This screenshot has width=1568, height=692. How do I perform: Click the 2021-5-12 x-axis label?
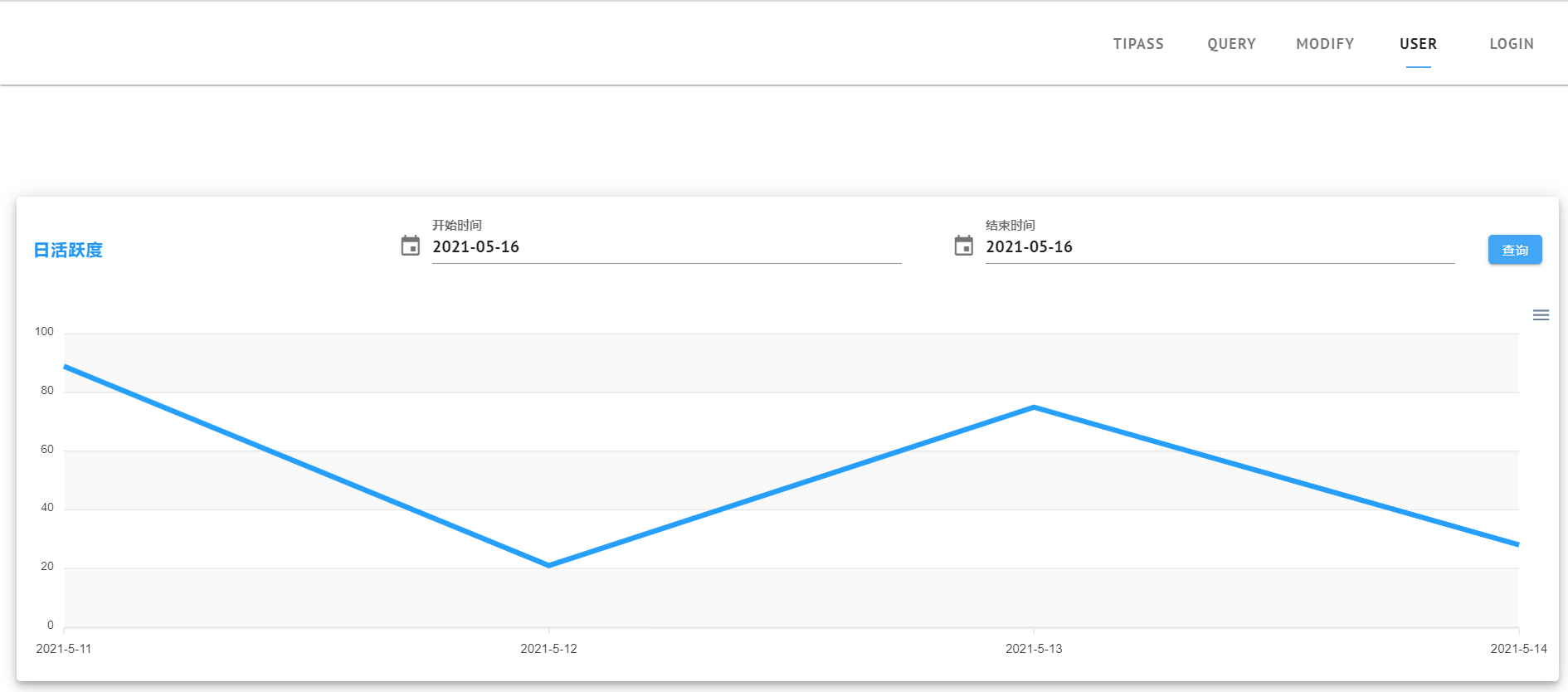548,649
